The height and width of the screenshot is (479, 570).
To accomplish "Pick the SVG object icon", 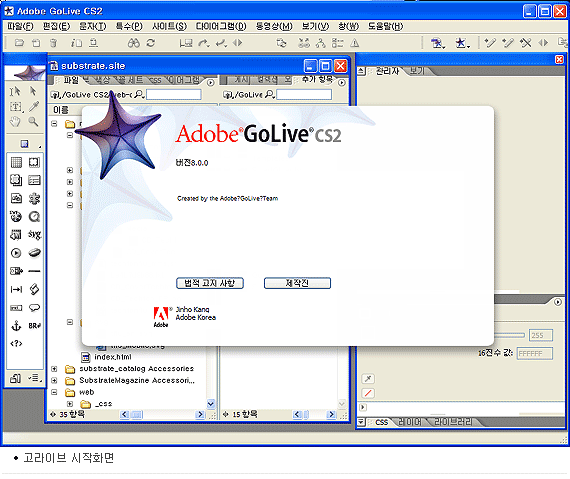I will (x=34, y=235).
